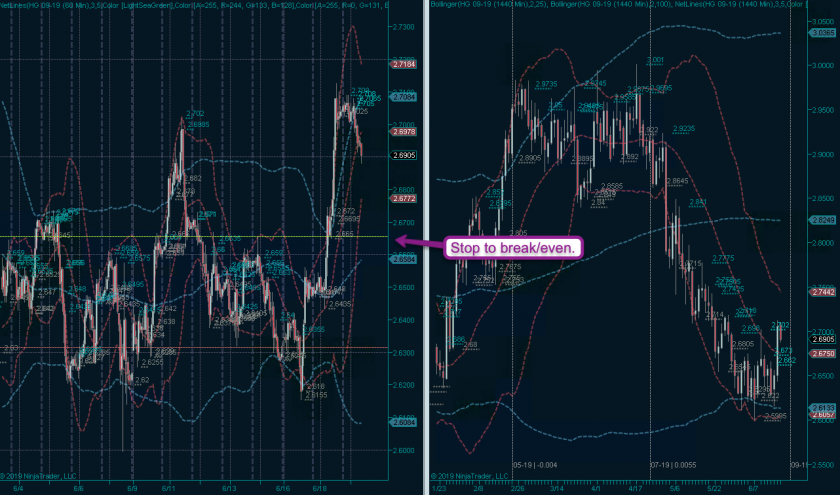Click the 2.6800 axis label in left chart
Image resolution: width=840 pixels, height=495 pixels.
[x=404, y=190]
